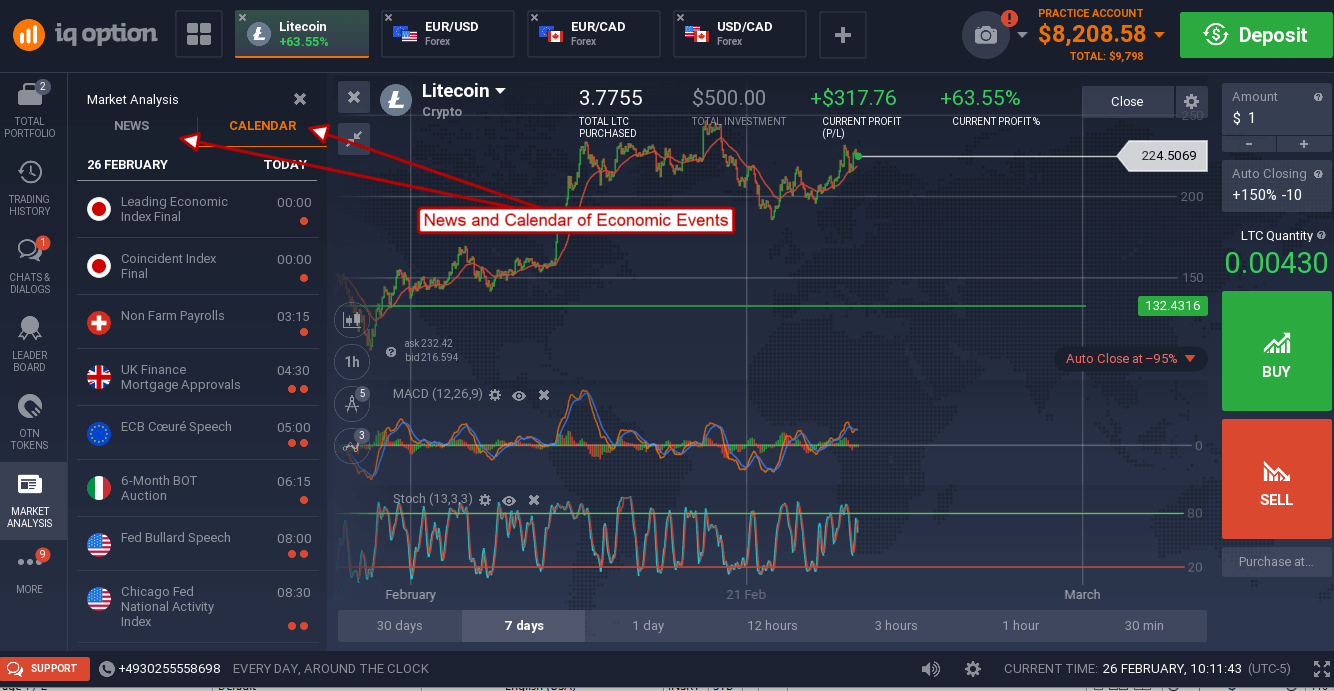Viewport: 1334px width, 691px height.
Task: Click the ask/bid help question icon
Action: pyautogui.click(x=391, y=352)
